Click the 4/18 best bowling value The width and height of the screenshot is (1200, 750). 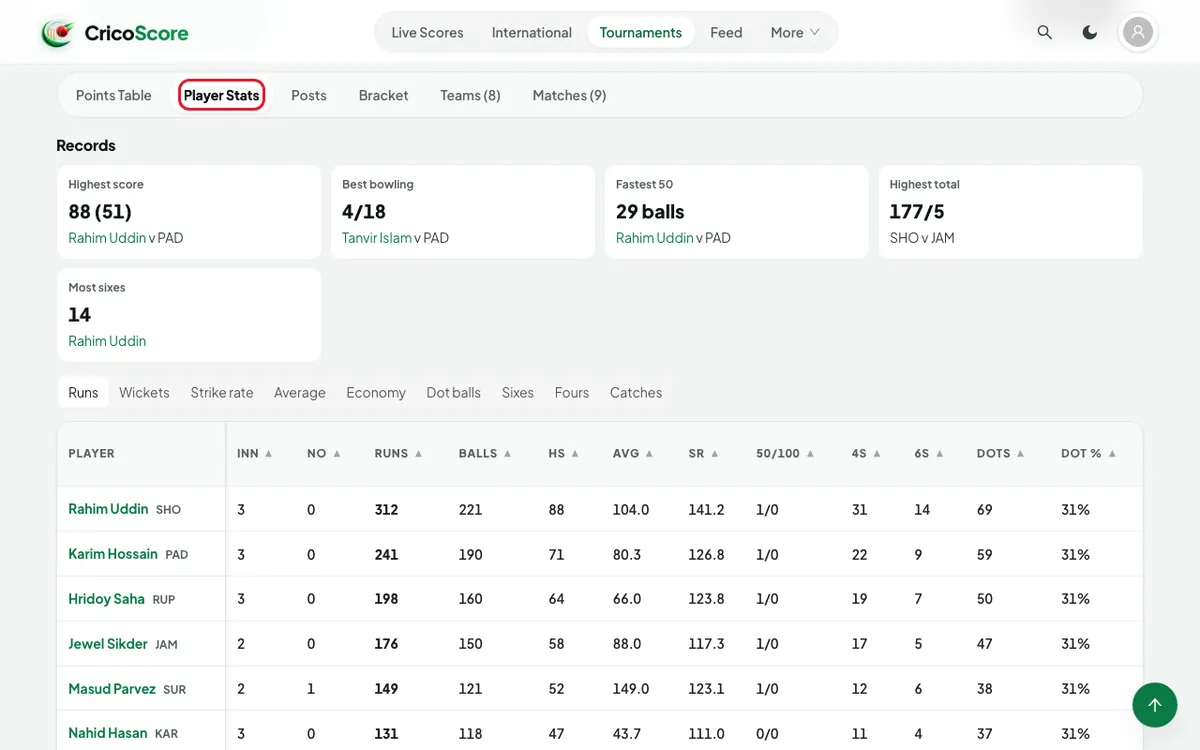pyautogui.click(x=364, y=211)
